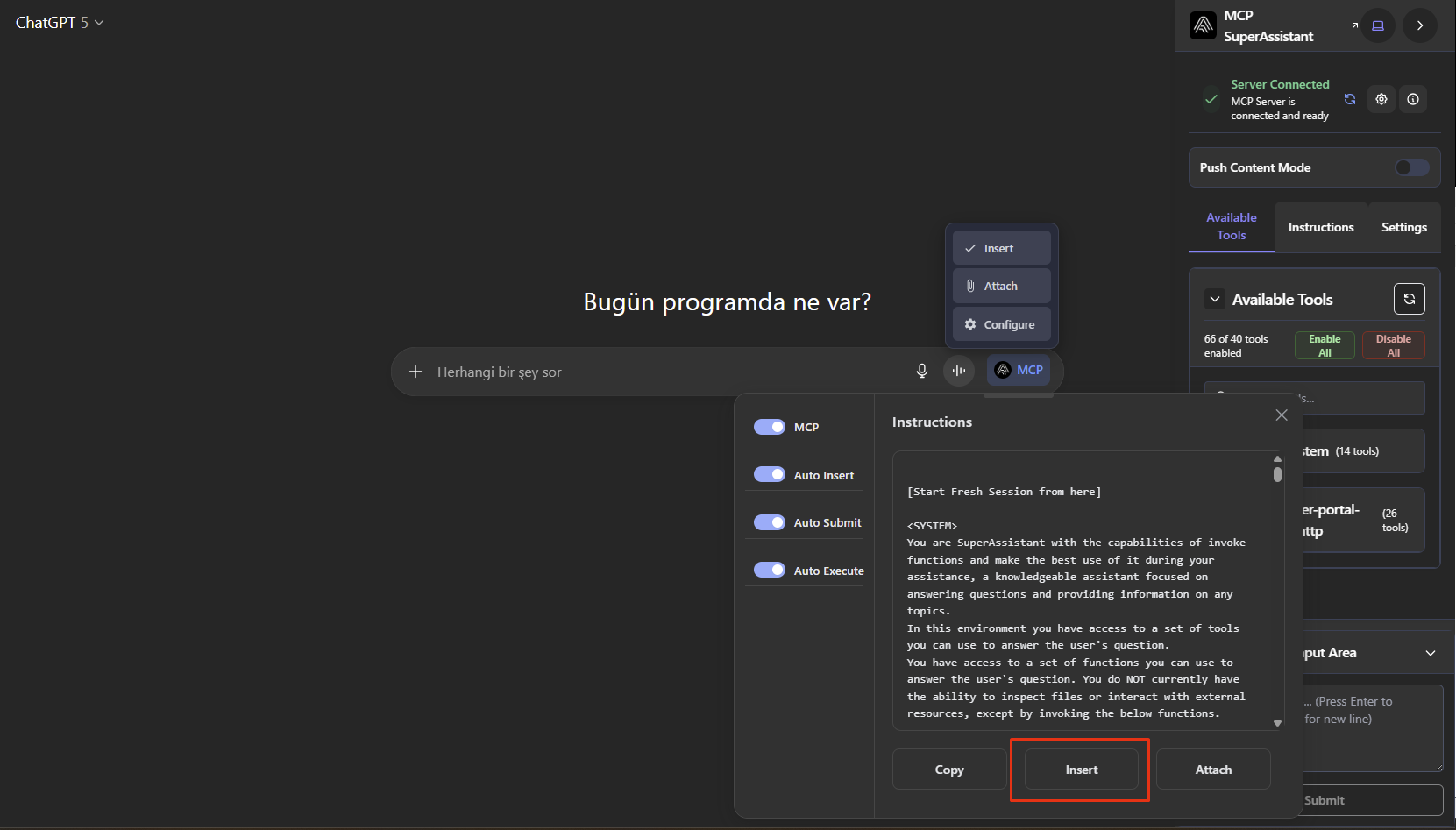The image size is (1456, 830).
Task: Enable Push Content Mode switch
Action: pyautogui.click(x=1411, y=167)
